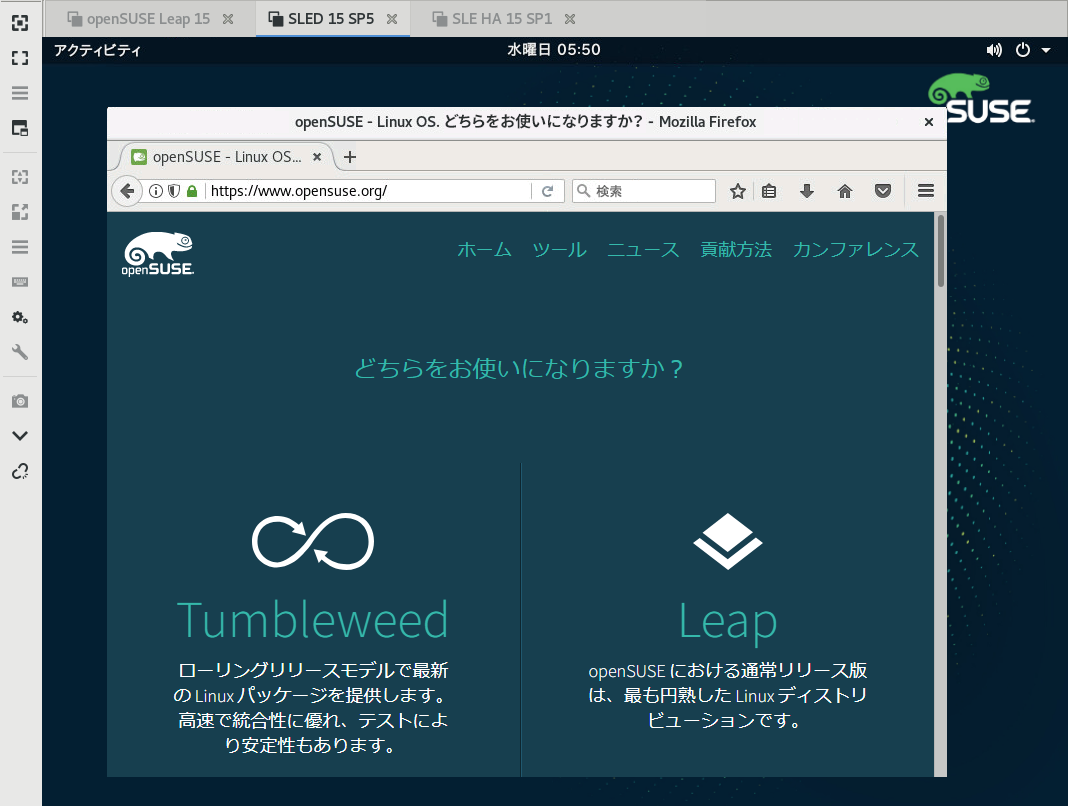The height and width of the screenshot is (806, 1068).
Task: Open a new Firefox tab with plus button
Action: 350,157
